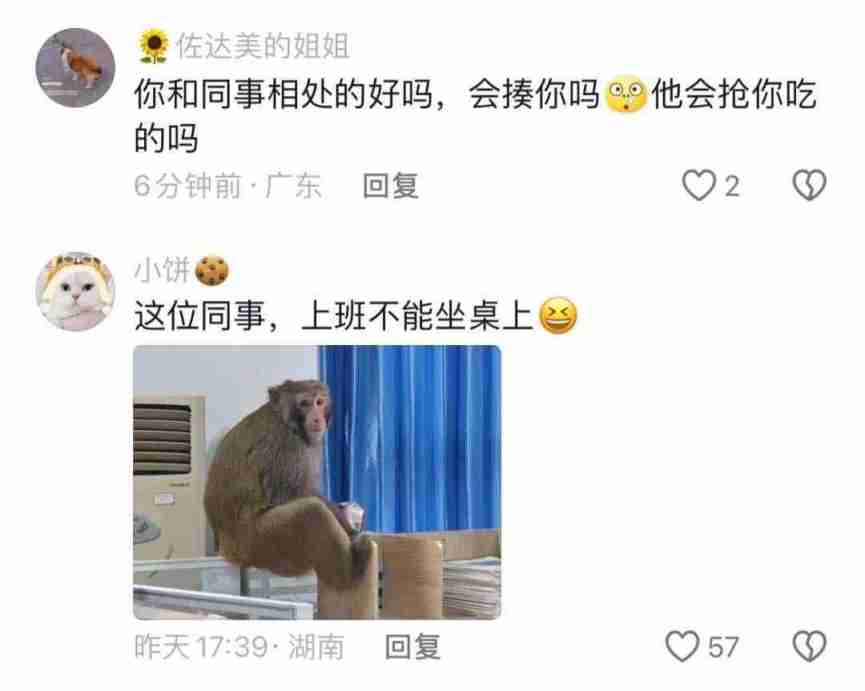Dislike the comment by 佐达美的姐姐 via broken heart

click(x=809, y=185)
